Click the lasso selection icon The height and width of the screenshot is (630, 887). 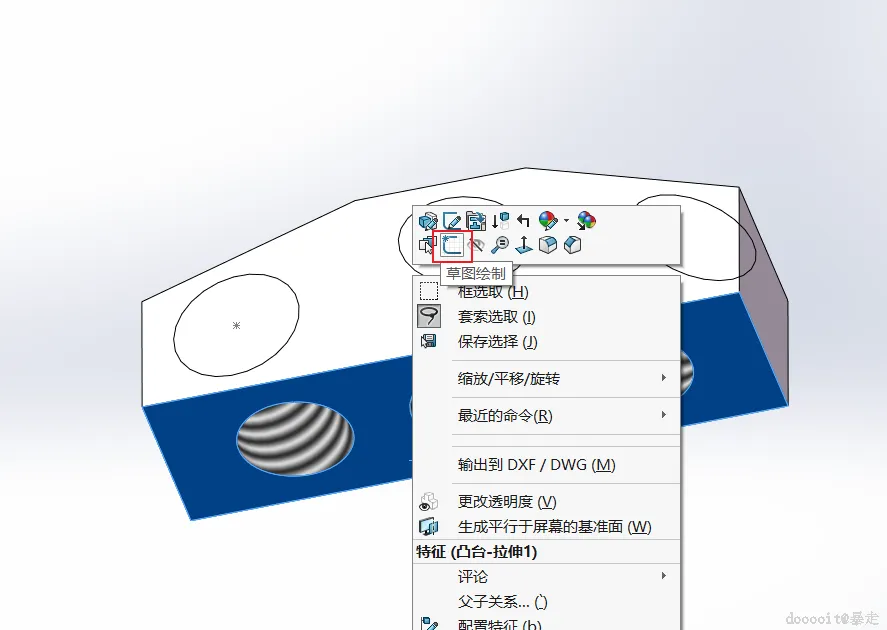[x=429, y=316]
